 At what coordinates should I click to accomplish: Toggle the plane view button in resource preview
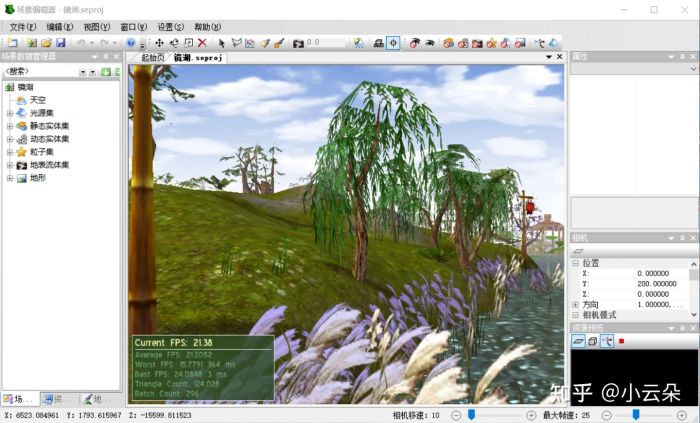578,341
